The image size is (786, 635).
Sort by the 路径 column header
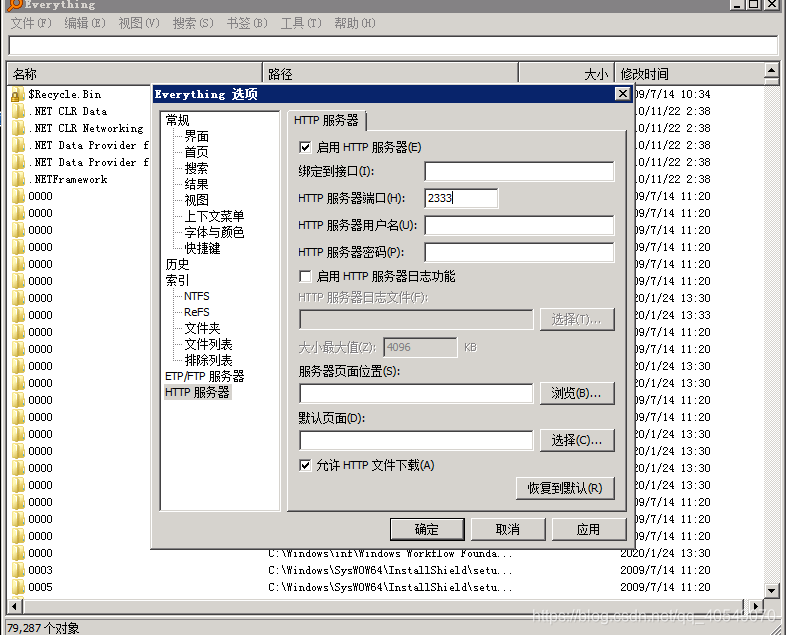tap(390, 74)
